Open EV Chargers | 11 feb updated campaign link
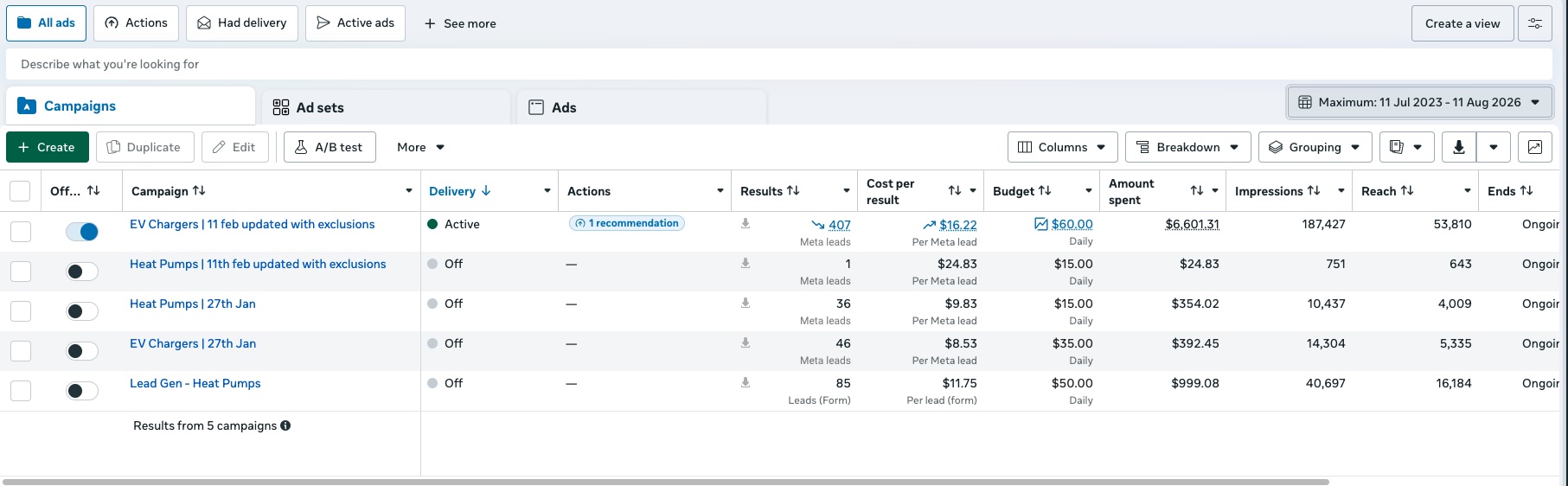This screenshot has width=1568, height=486. pos(253,224)
